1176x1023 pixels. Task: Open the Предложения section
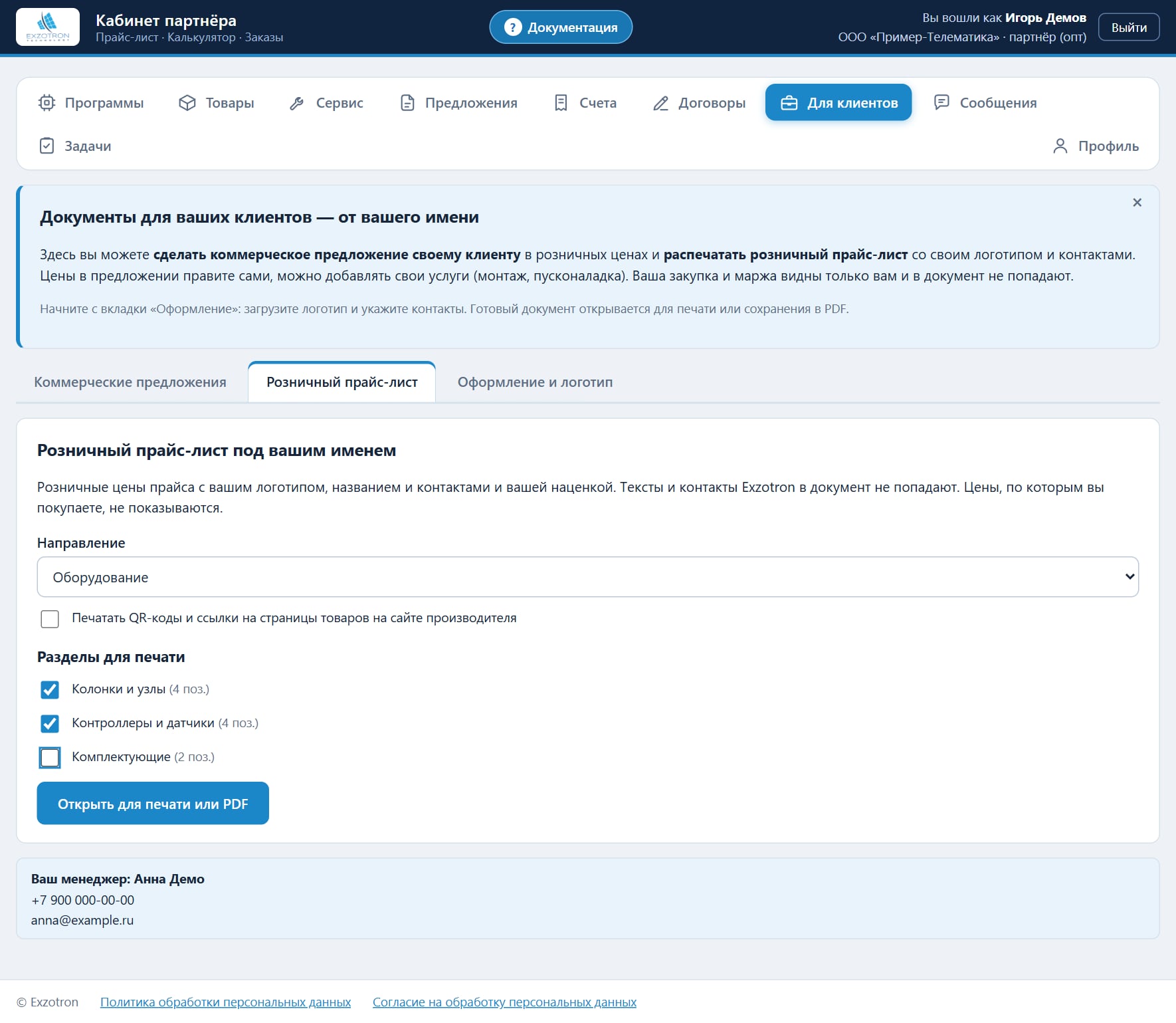pyautogui.click(x=458, y=103)
